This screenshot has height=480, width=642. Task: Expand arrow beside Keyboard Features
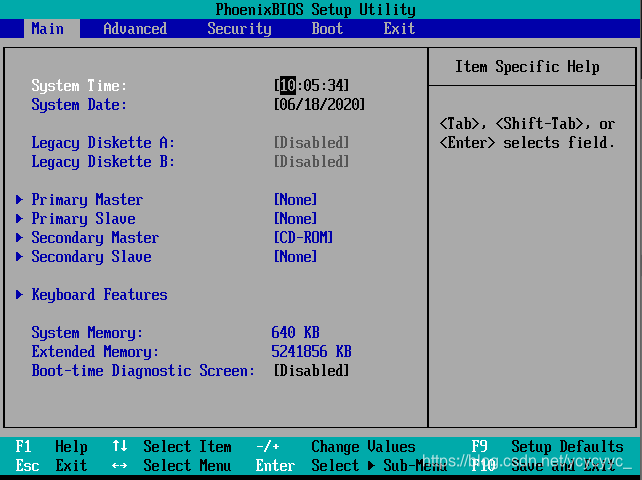[19, 294]
